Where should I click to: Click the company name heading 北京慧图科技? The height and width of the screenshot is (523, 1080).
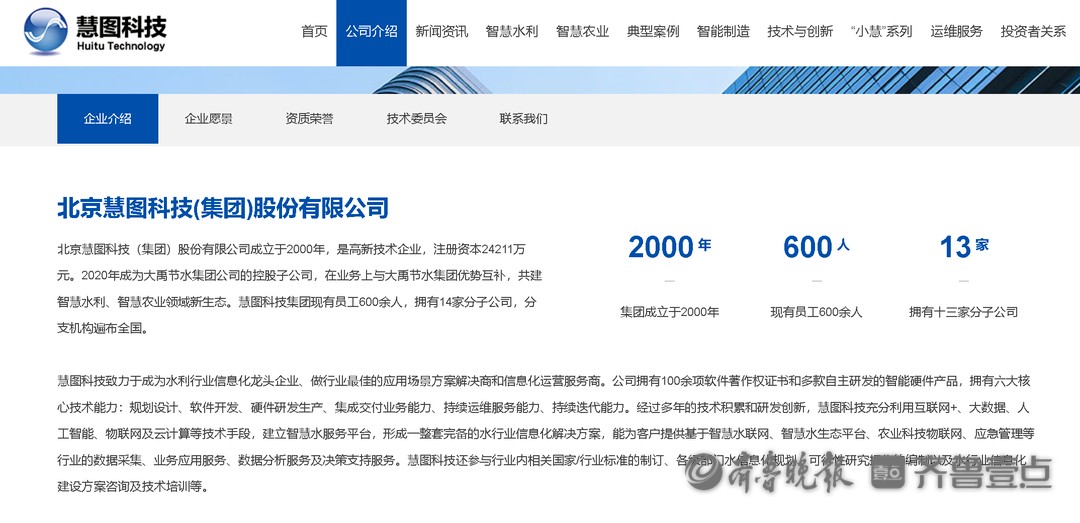[x=222, y=208]
